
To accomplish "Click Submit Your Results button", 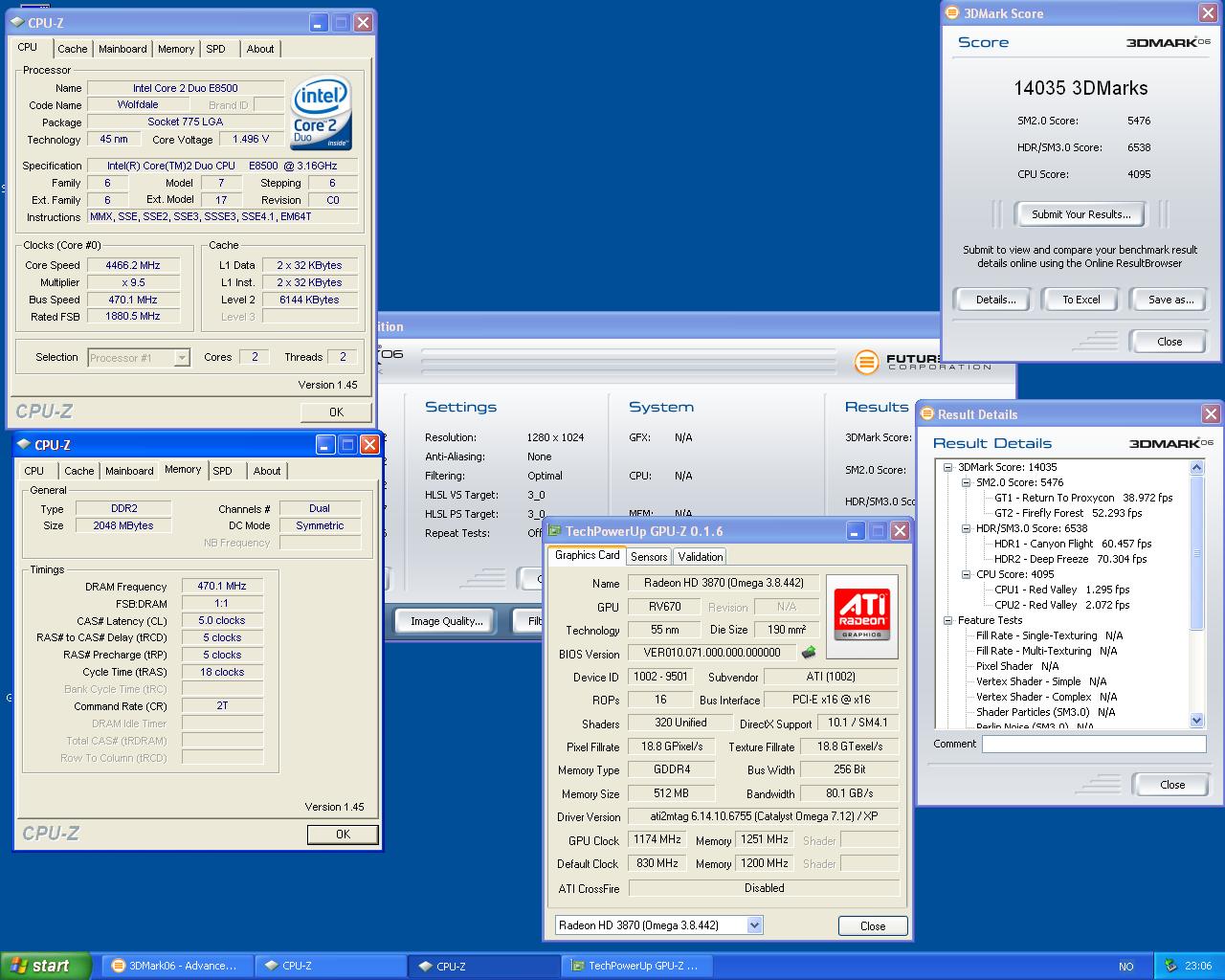I will click(x=1080, y=214).
